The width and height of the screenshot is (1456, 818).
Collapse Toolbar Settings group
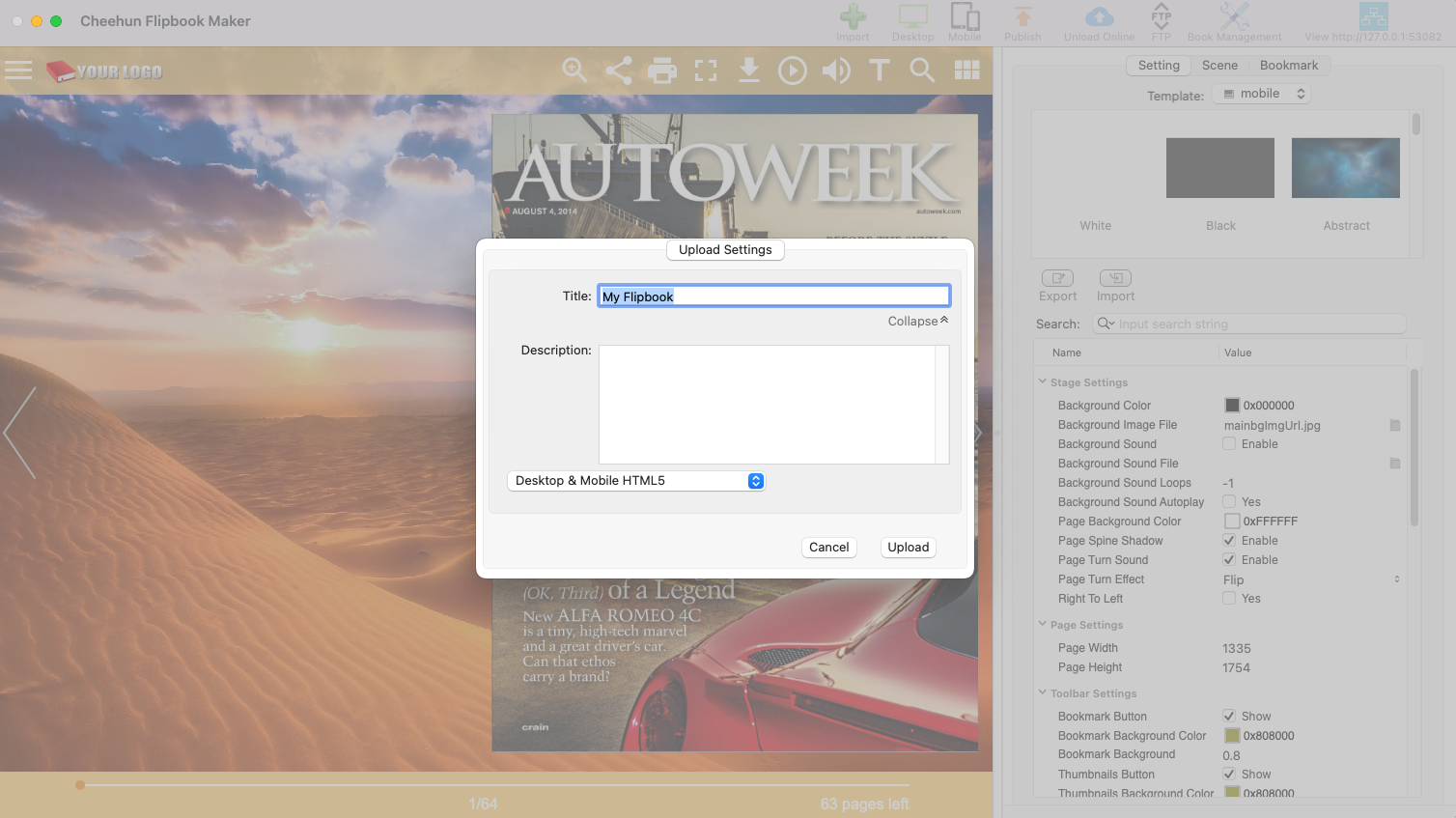(x=1043, y=692)
